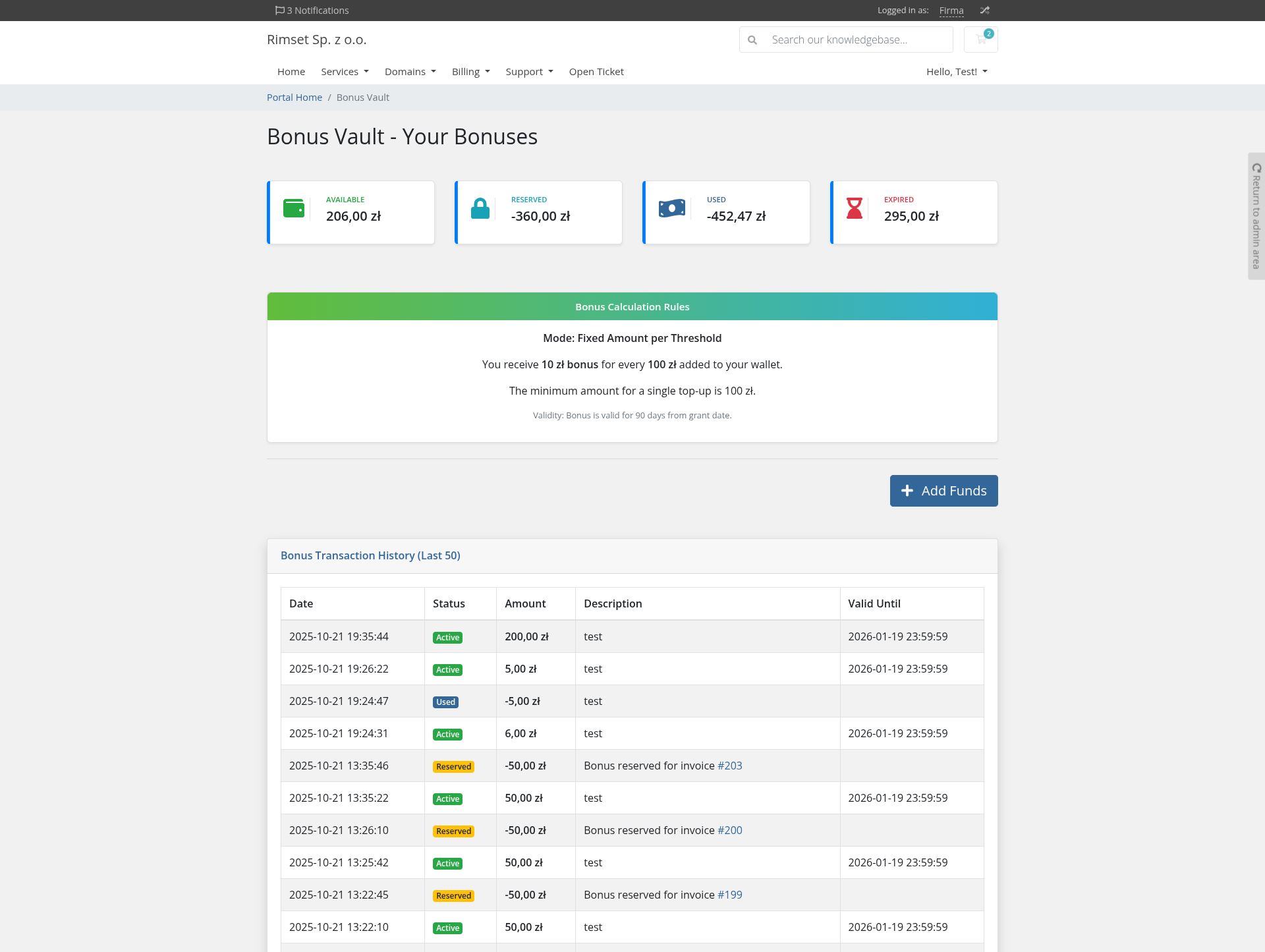Expand the Services dropdown menu

point(345,72)
